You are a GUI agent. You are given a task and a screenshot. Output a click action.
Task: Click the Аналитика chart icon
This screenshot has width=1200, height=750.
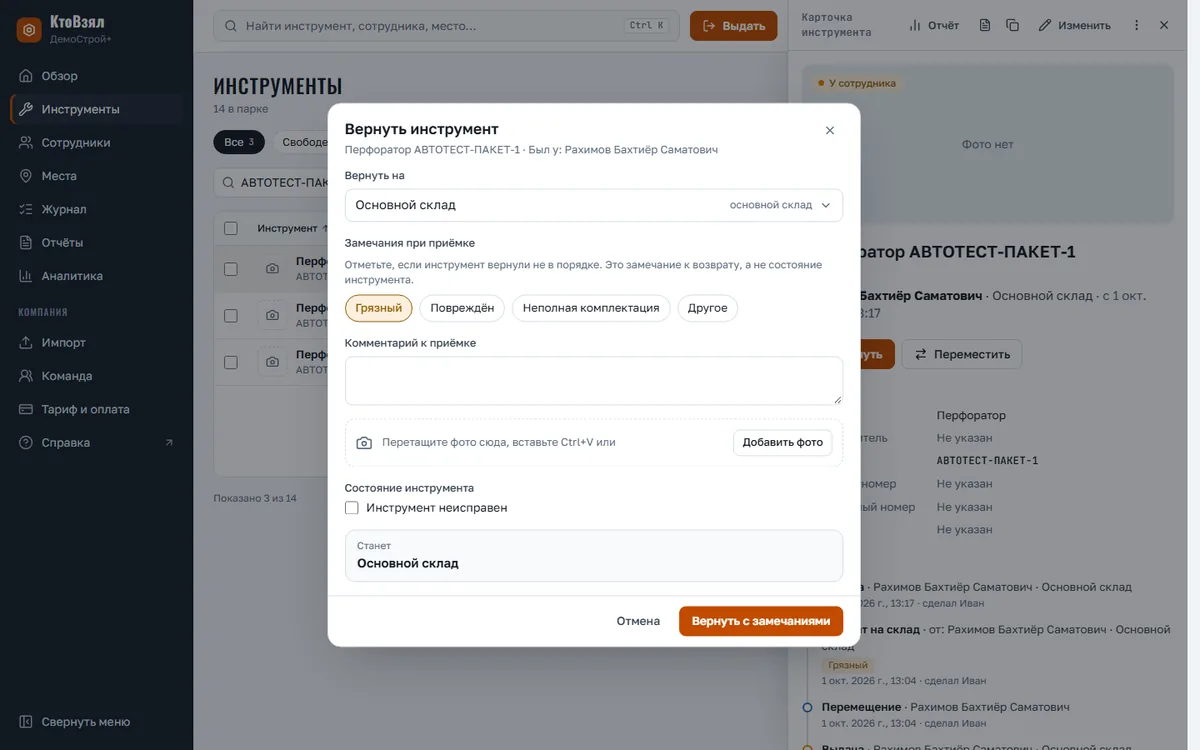click(26, 276)
